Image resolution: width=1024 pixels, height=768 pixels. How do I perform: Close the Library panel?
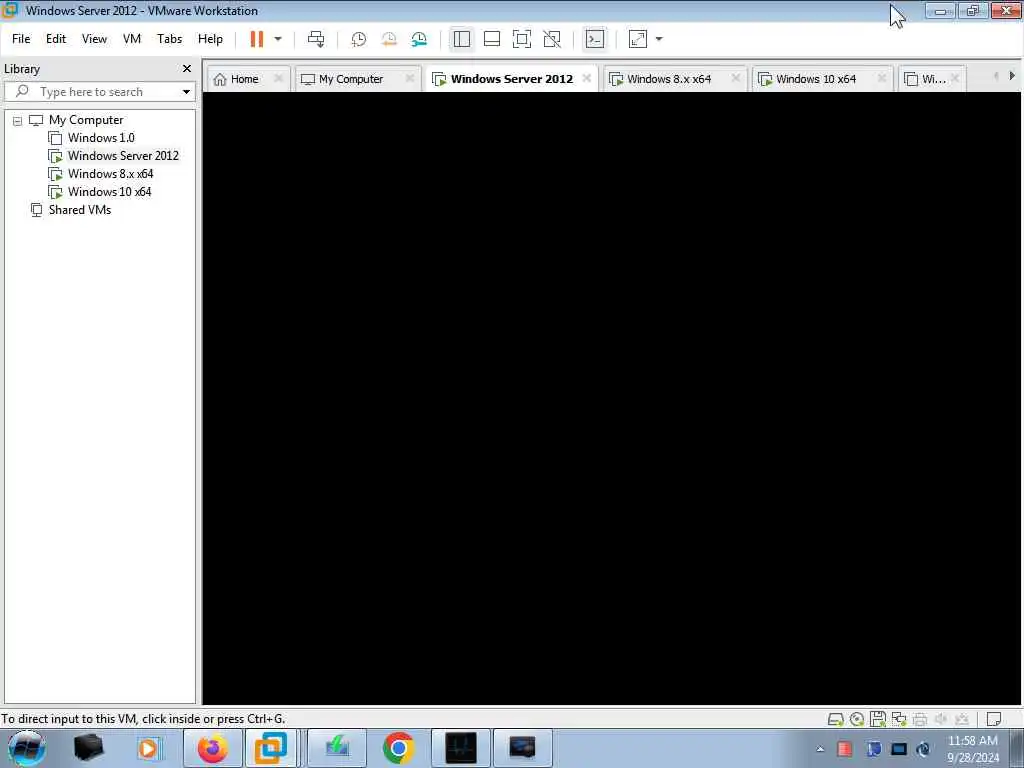coord(187,69)
